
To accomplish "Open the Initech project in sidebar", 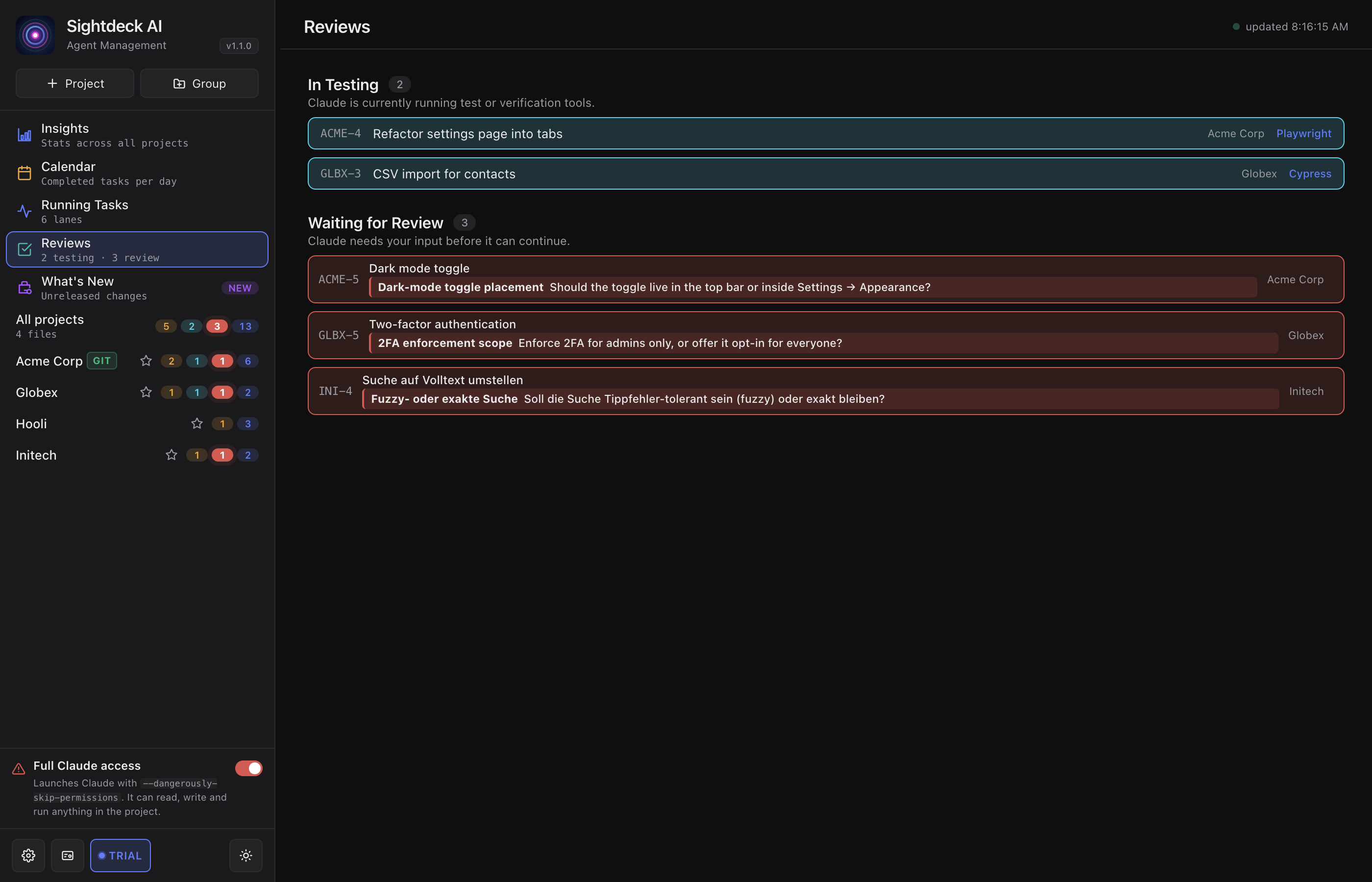I will click(x=137, y=455).
